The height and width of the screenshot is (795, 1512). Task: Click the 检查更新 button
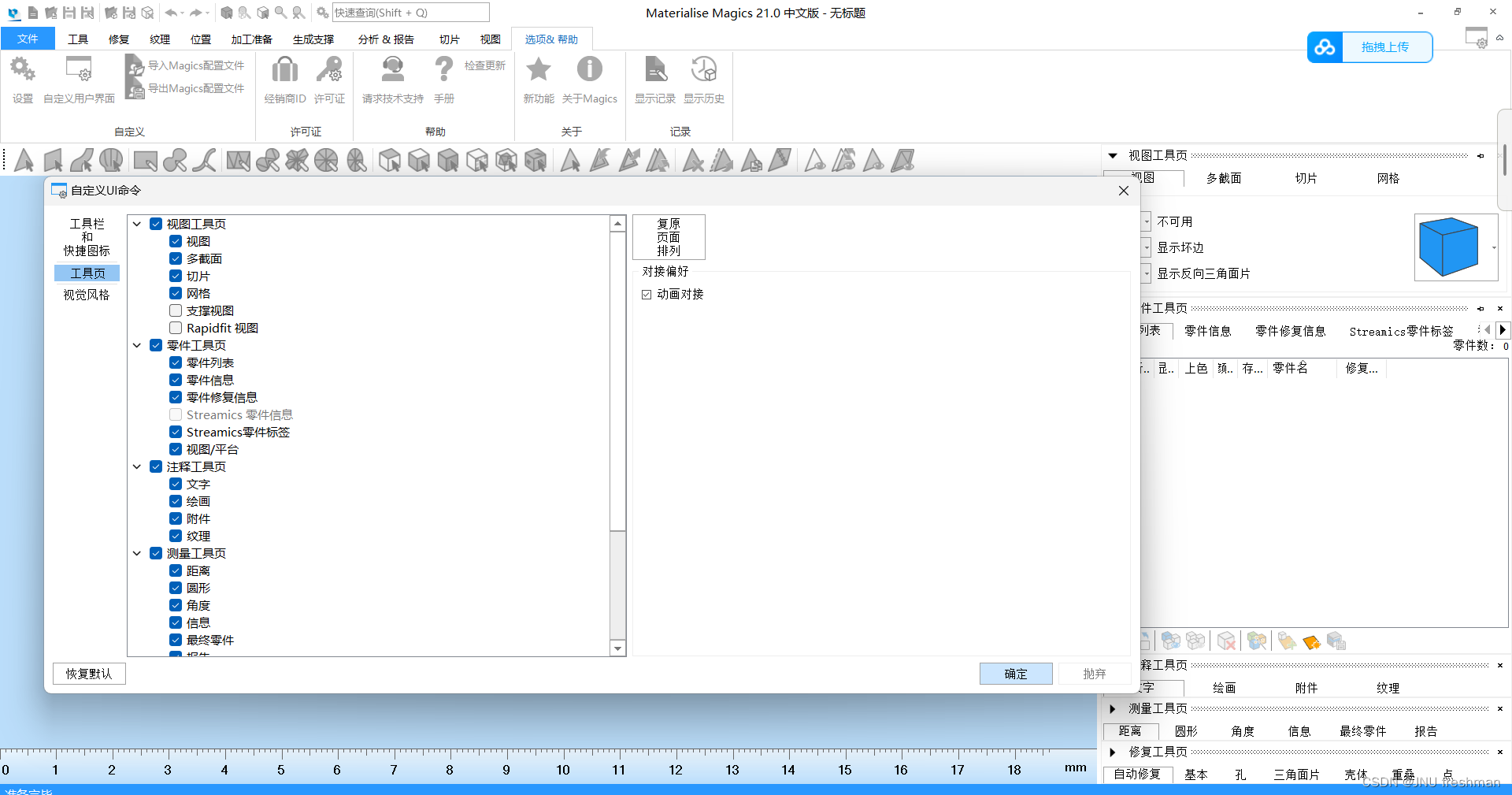(485, 65)
